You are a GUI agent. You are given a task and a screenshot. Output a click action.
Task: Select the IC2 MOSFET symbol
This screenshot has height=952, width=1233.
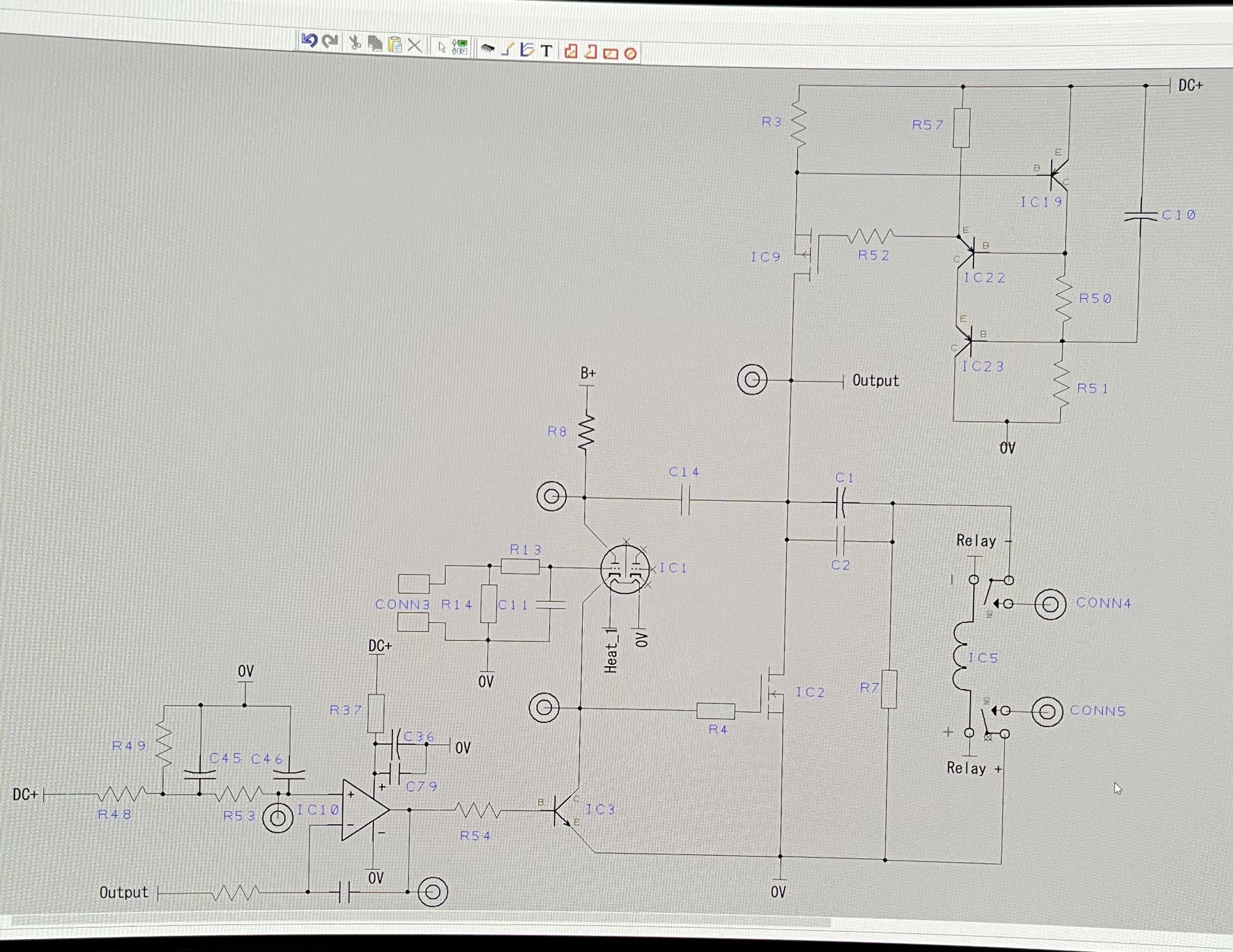click(772, 693)
